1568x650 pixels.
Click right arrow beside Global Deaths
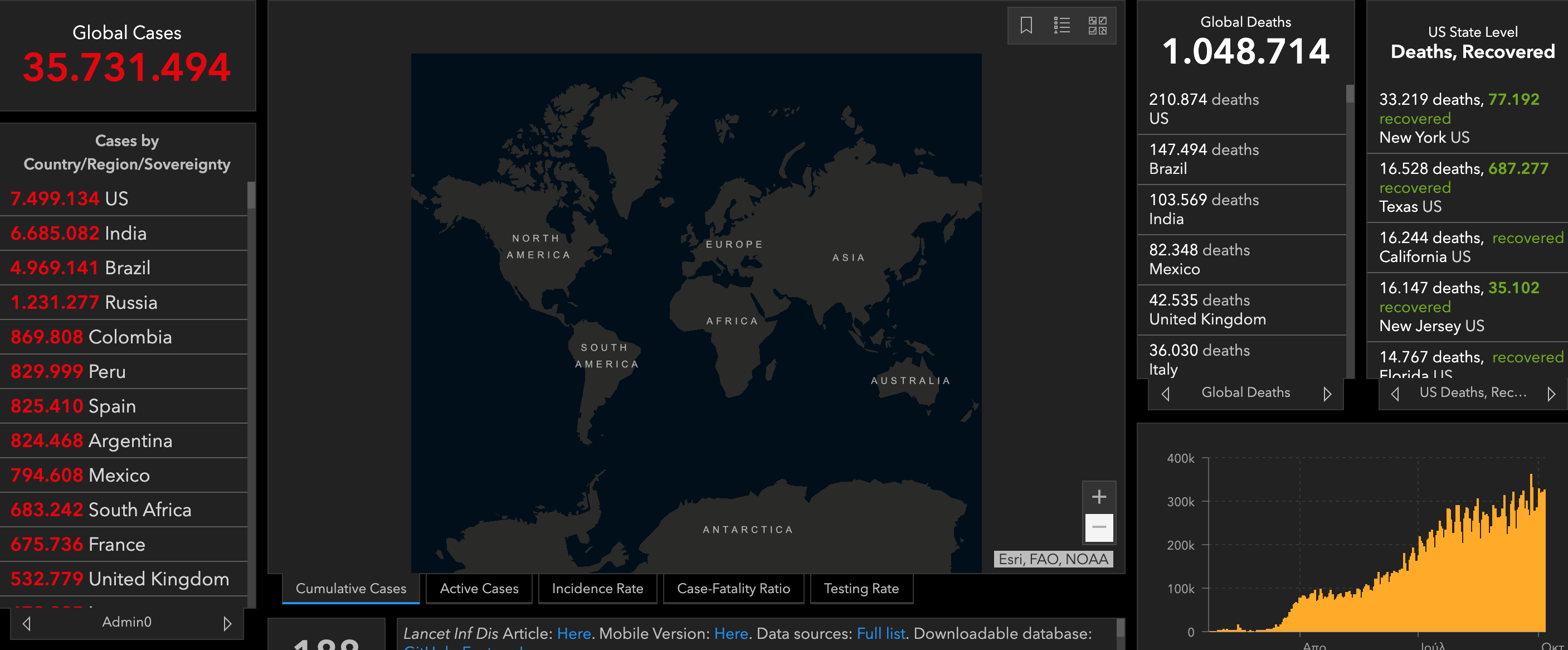pyautogui.click(x=1327, y=394)
